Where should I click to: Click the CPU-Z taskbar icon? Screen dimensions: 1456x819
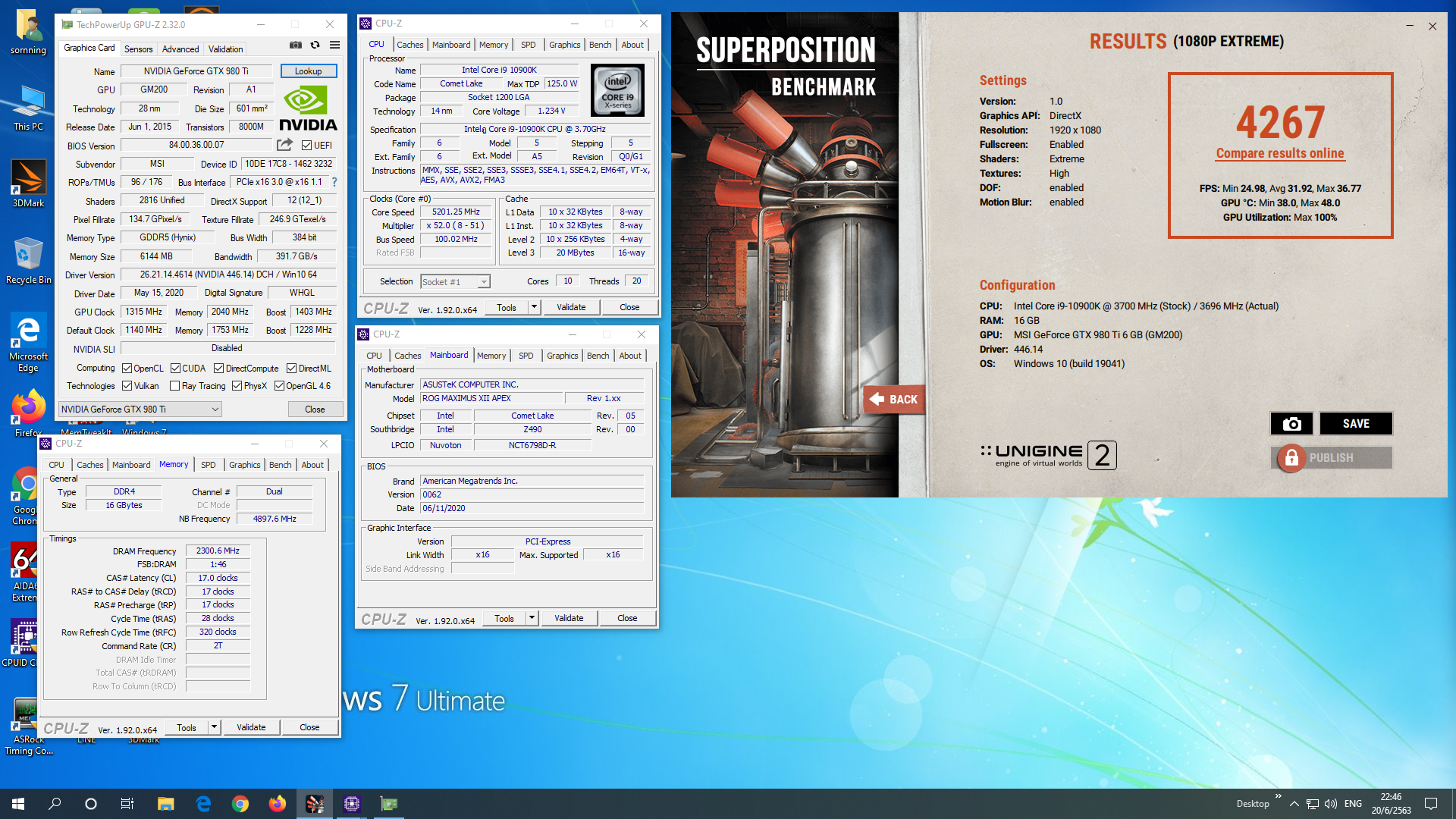coord(352,804)
